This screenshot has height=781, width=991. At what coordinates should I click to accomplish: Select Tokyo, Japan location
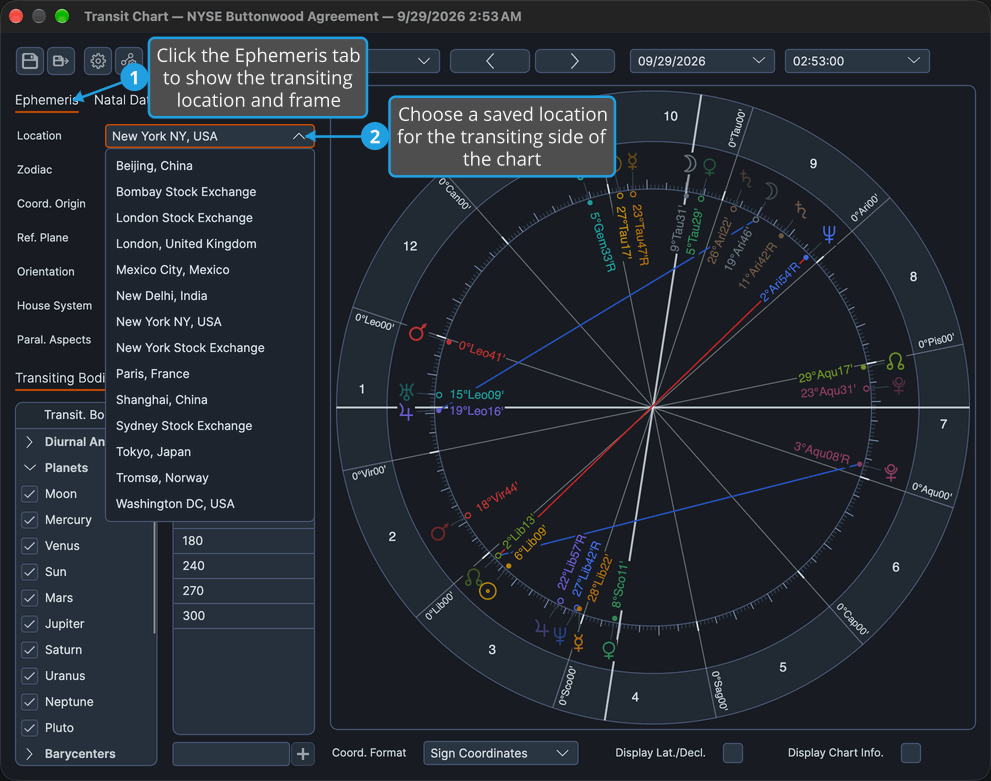210,452
